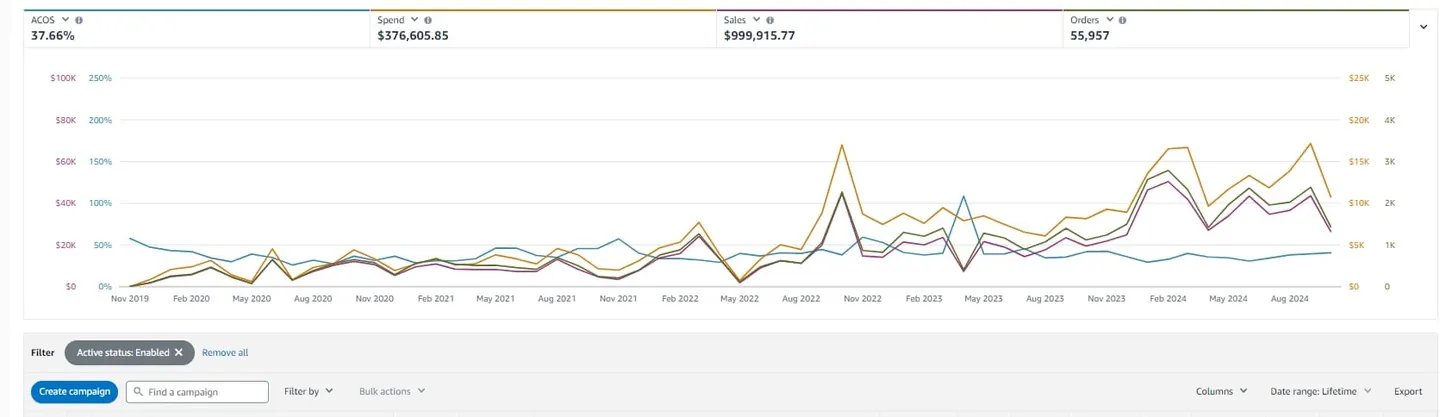Click the Feb 2022 x-axis label

pyautogui.click(x=679, y=299)
